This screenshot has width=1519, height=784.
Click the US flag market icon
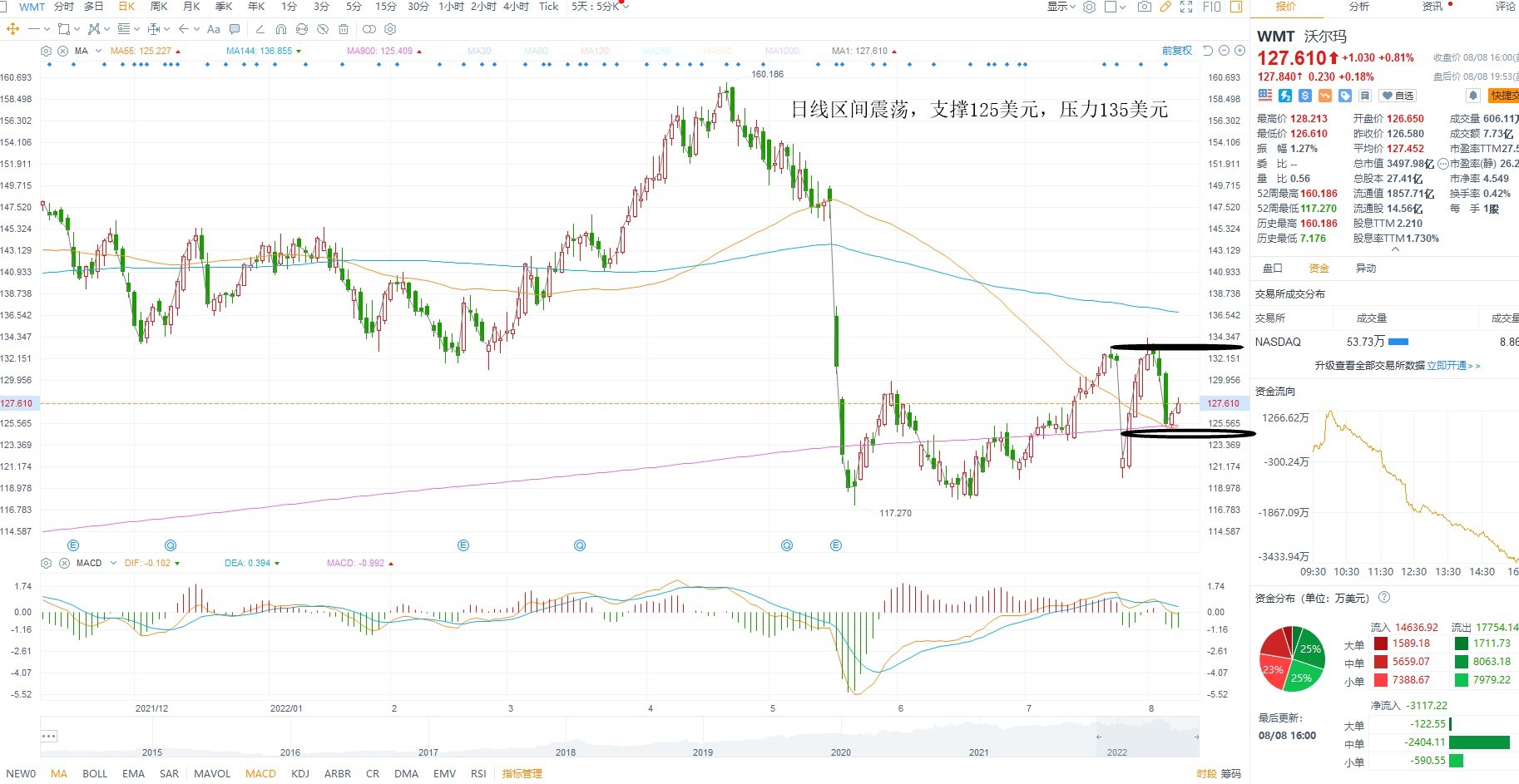click(1265, 96)
